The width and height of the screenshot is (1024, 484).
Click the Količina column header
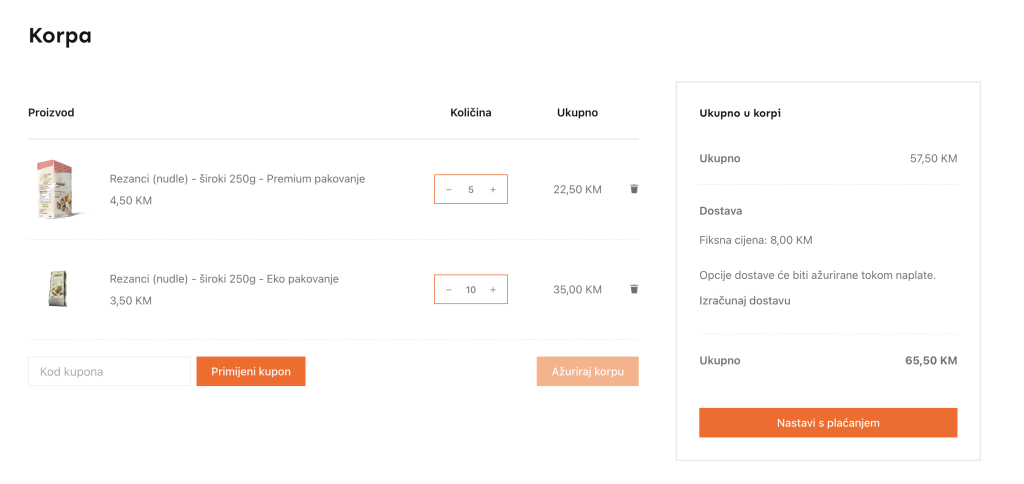(x=471, y=112)
